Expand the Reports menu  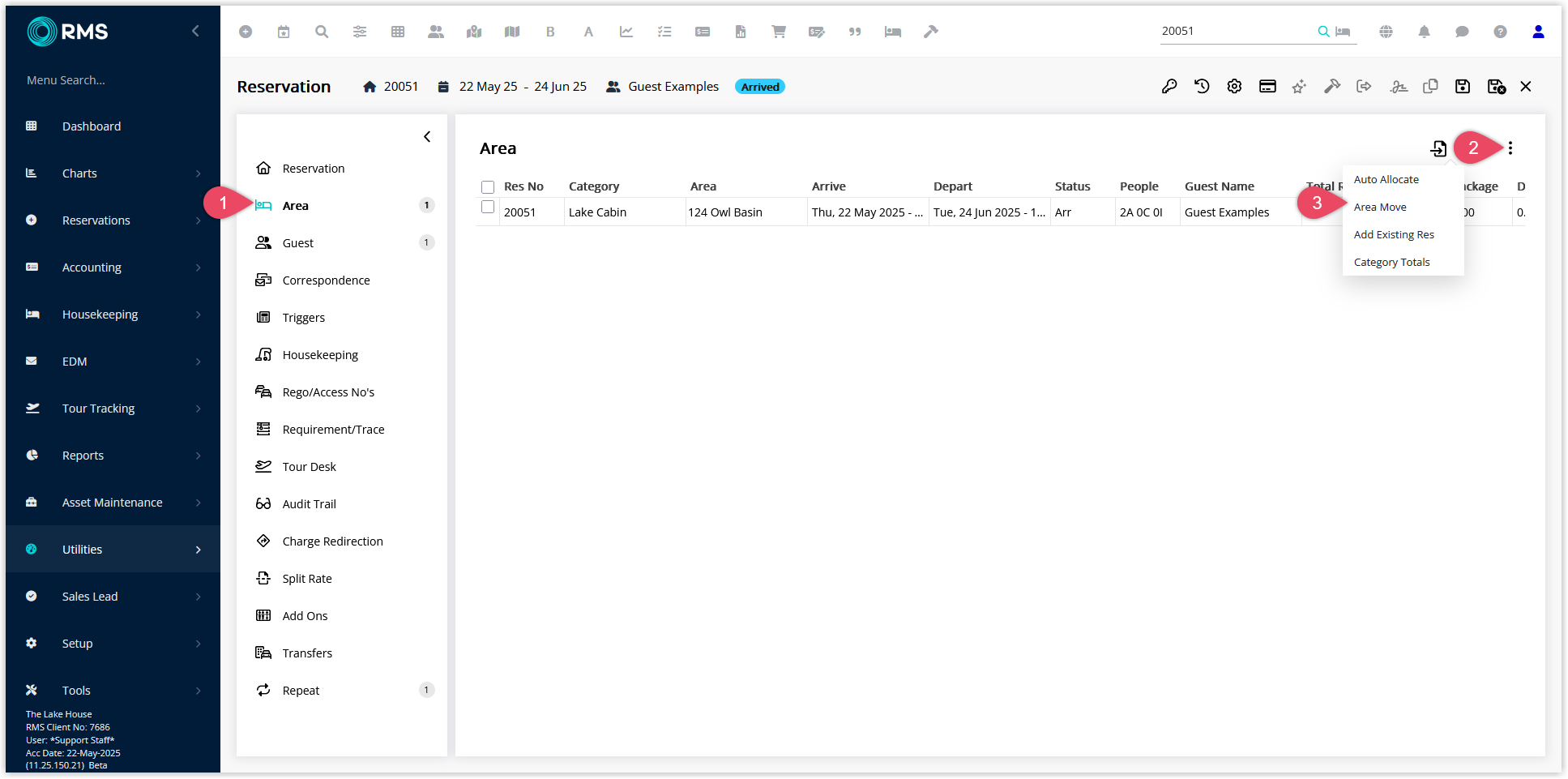point(113,456)
